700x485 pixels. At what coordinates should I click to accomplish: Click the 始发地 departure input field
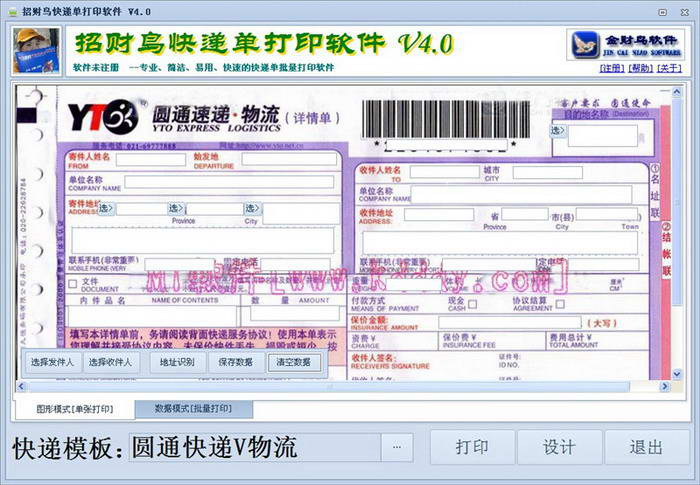click(x=289, y=159)
